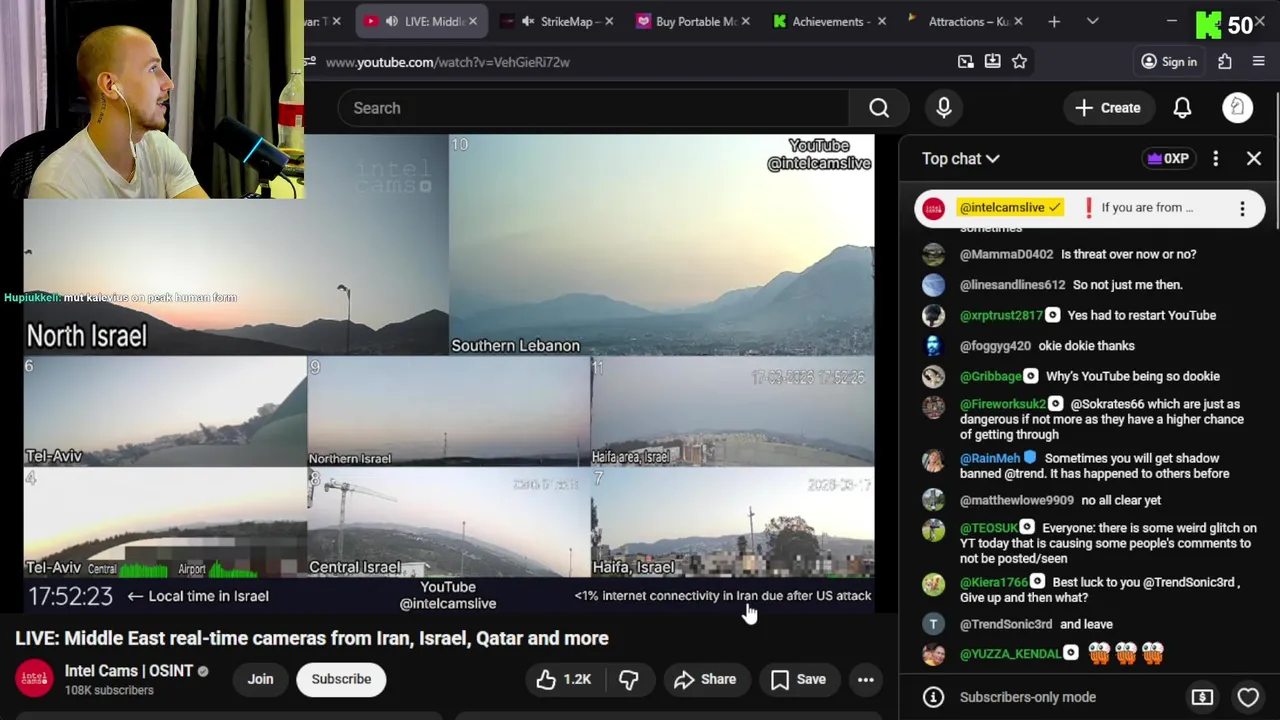Unmute the StrikeMap tab audio icon
This screenshot has height=720, width=1280.
pyautogui.click(x=528, y=21)
